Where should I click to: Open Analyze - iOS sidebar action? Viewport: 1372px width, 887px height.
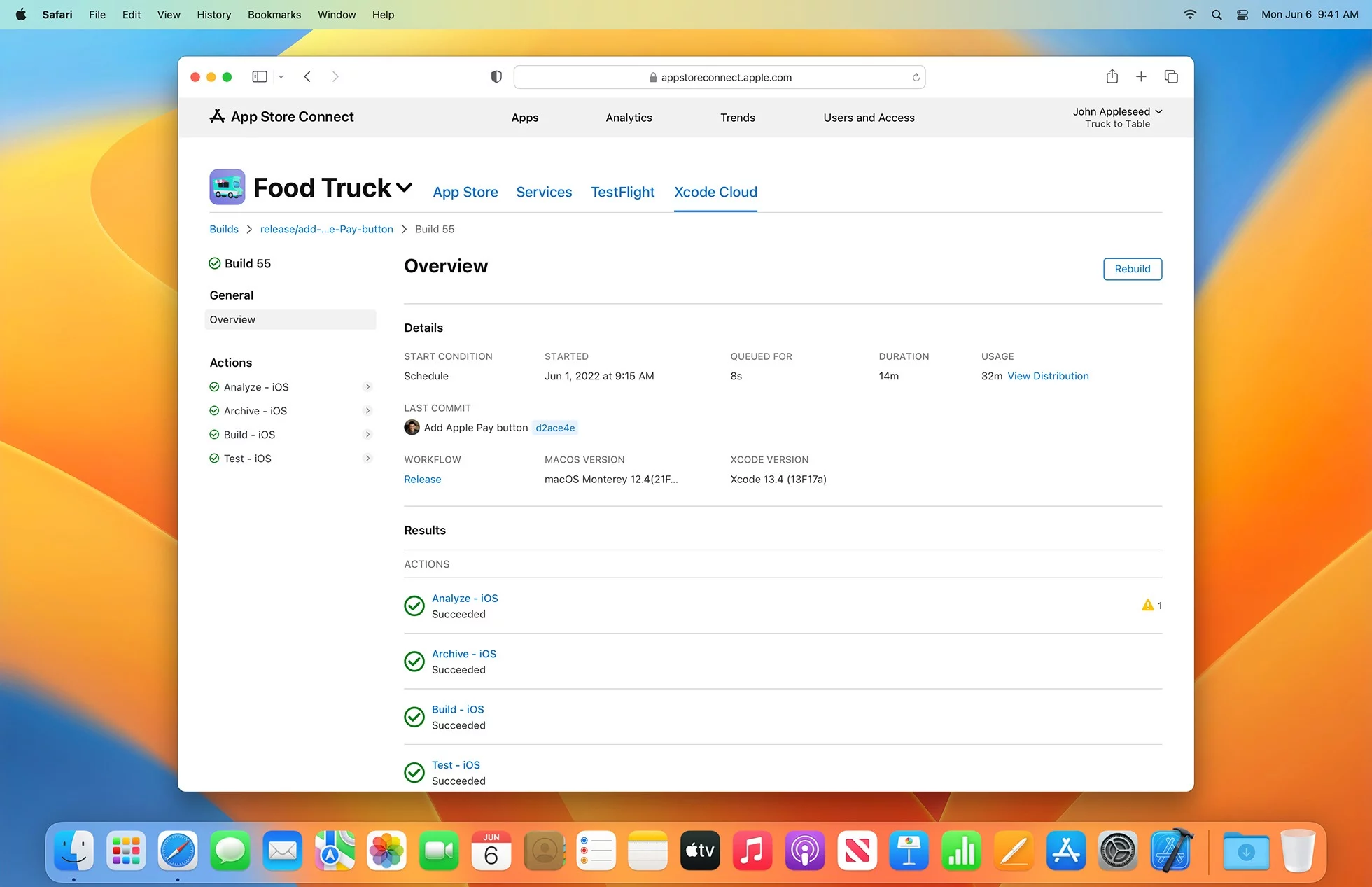(x=256, y=387)
